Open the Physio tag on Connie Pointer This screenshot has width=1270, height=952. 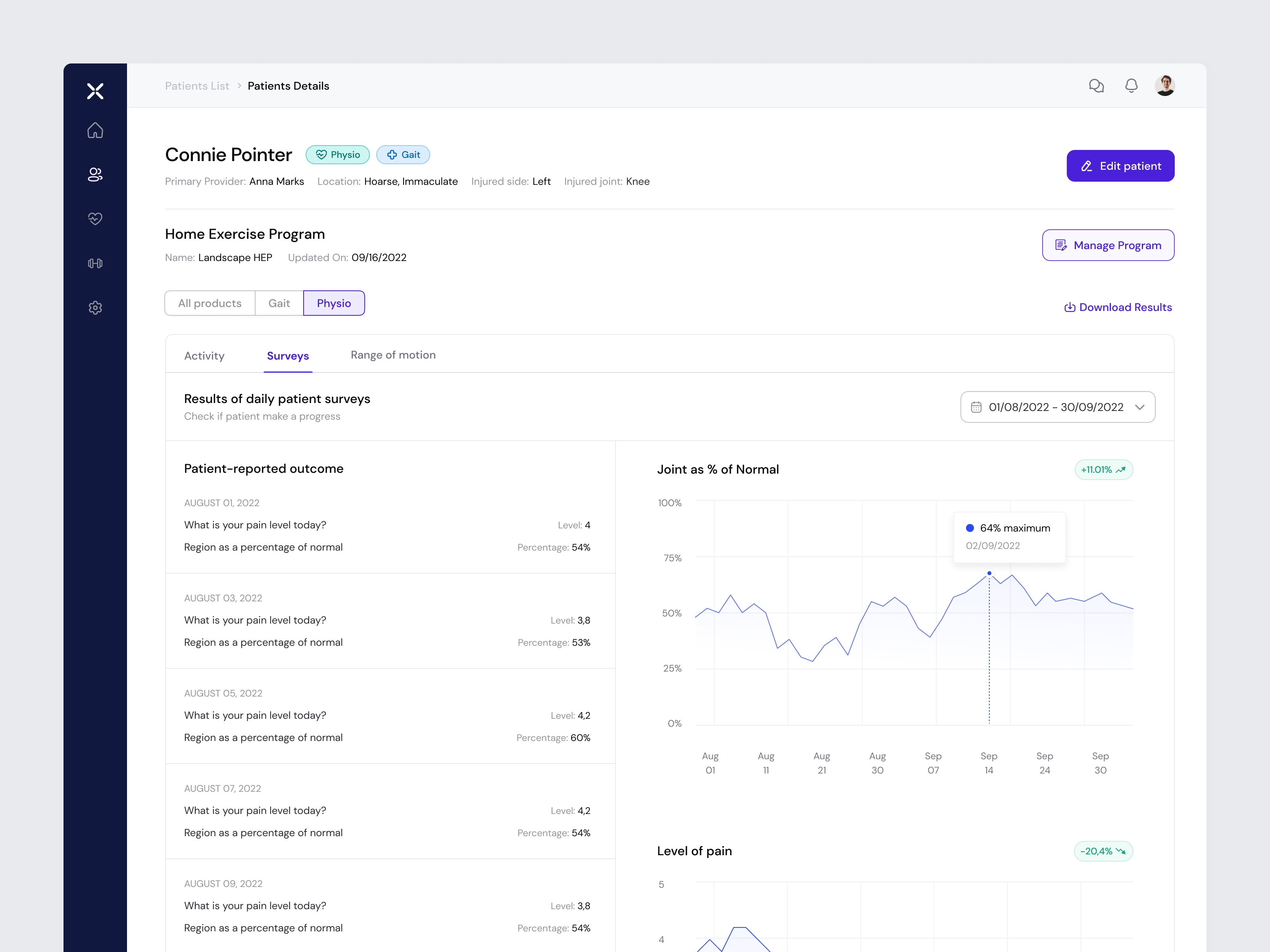[338, 154]
